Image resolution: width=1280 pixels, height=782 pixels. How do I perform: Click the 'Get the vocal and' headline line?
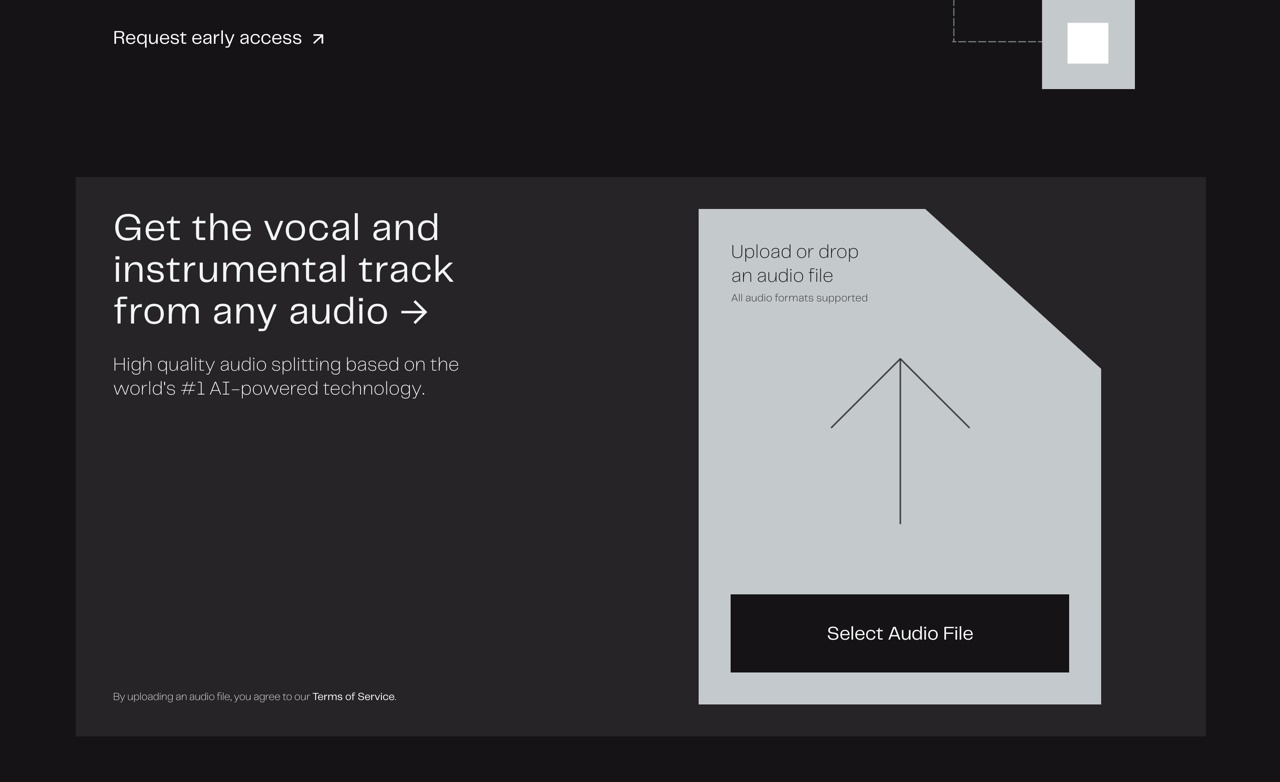276,228
